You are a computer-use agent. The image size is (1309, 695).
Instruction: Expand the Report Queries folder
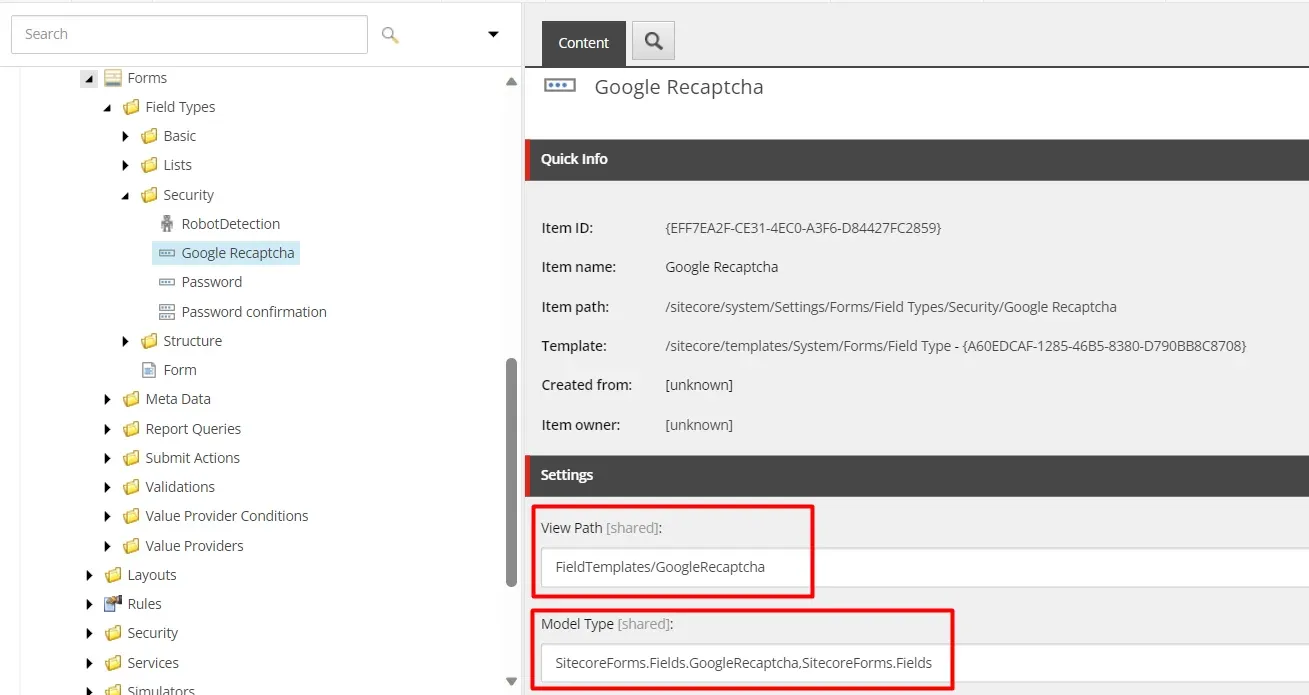point(108,429)
